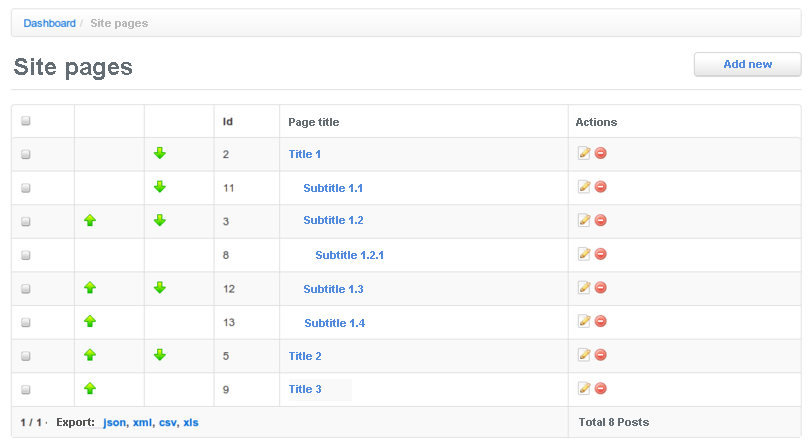The height and width of the screenshot is (448, 809).
Task: Tick the checkbox for Title 3 row
Action: [x=26, y=390]
